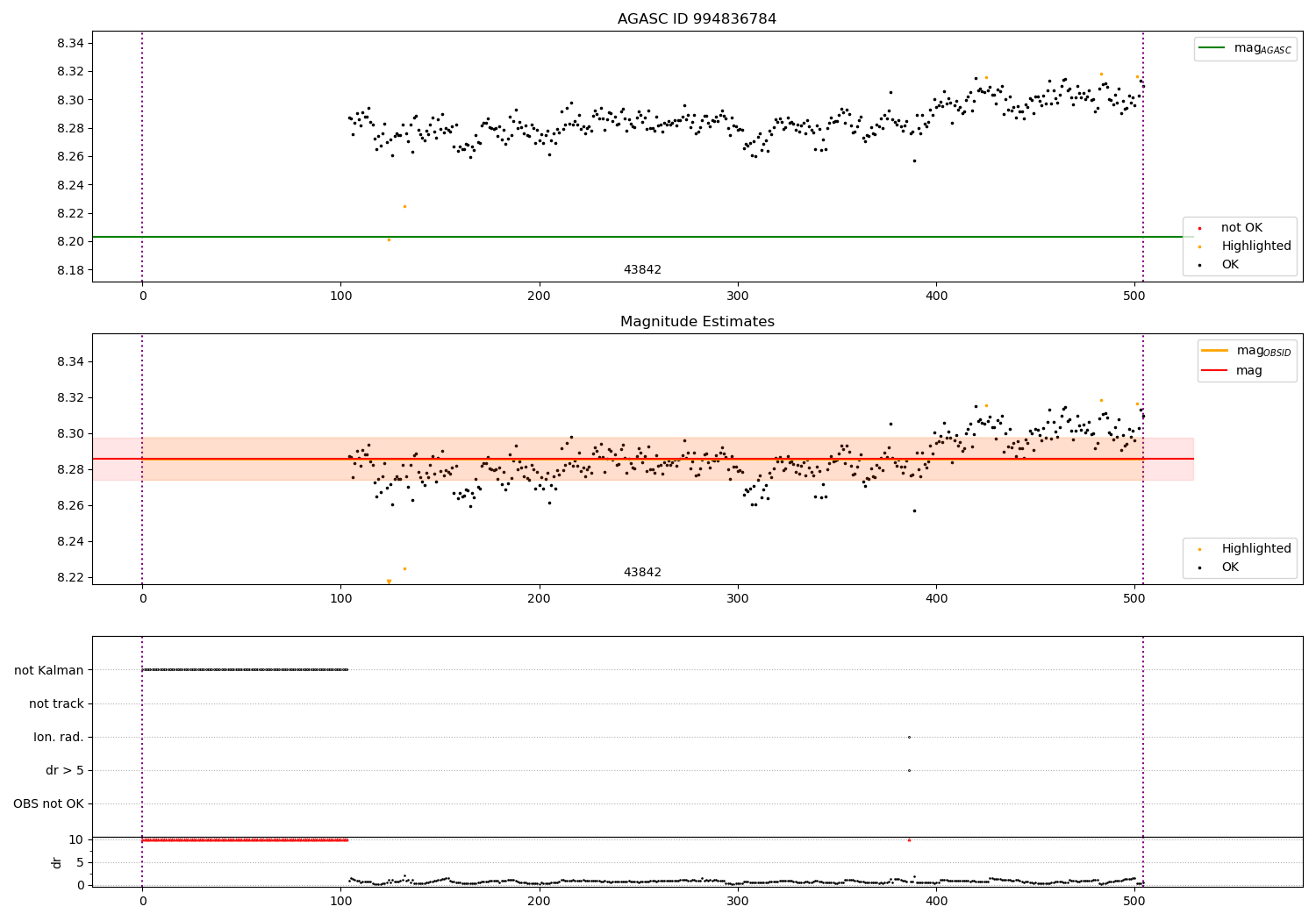This screenshot has width=1316, height=921.
Task: Click the mag OBSID legend entry in the middle plot
Action: (1246, 351)
